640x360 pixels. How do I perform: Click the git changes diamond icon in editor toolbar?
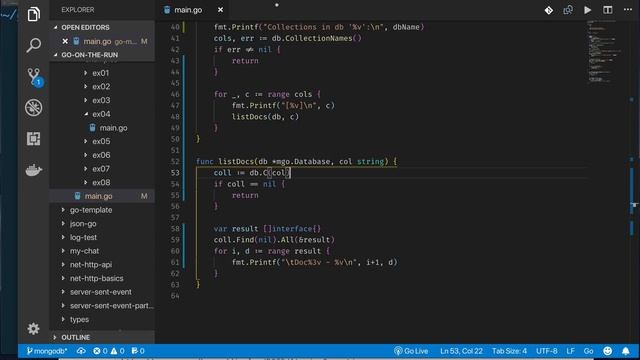pos(549,10)
